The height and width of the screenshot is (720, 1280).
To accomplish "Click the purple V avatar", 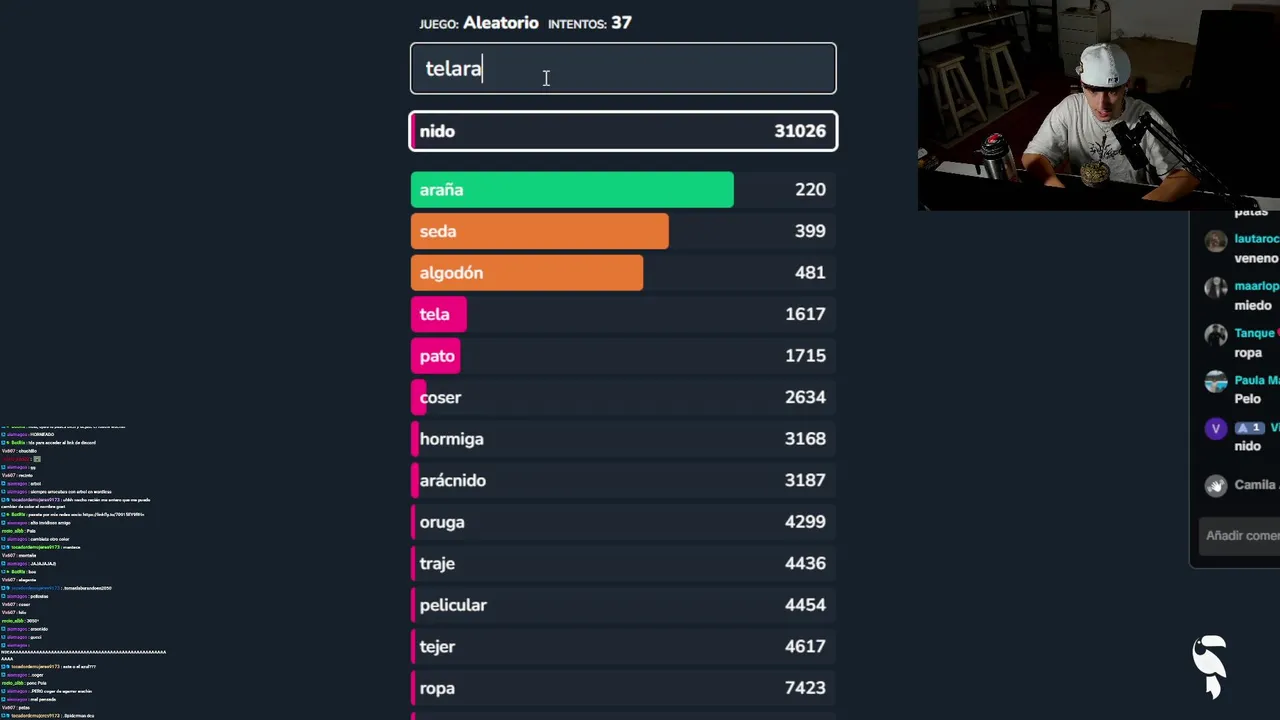I will click(1215, 429).
